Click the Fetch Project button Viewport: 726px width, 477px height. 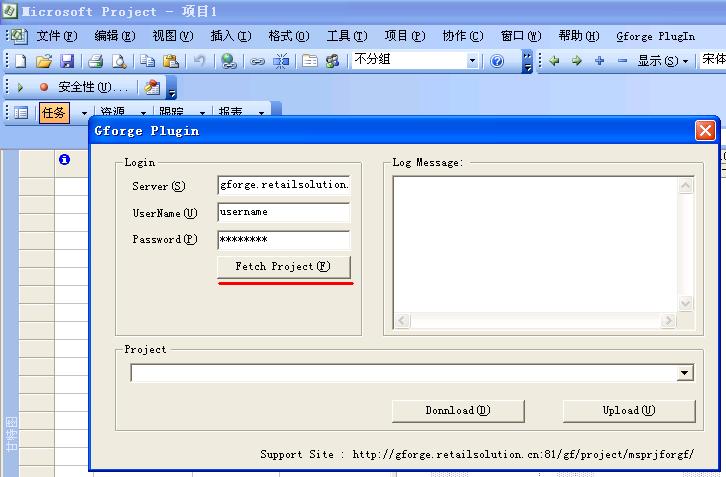283,267
